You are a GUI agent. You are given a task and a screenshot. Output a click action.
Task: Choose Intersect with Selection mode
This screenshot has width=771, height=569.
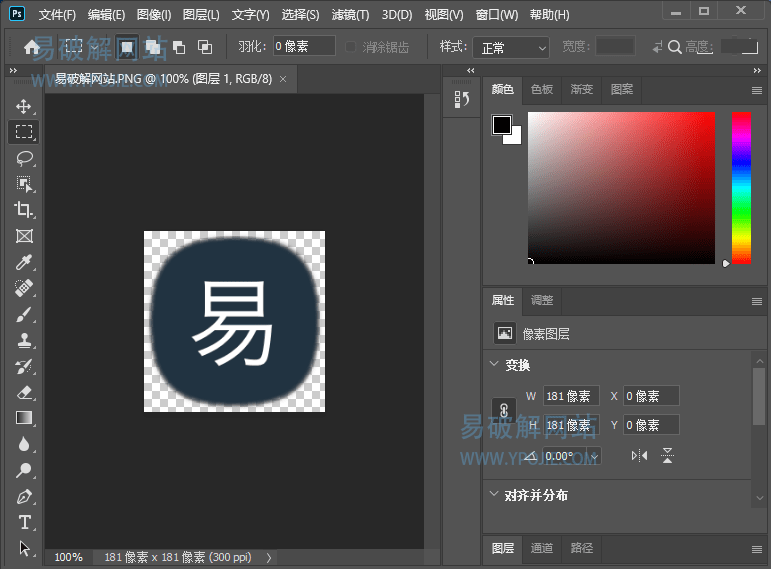205,47
